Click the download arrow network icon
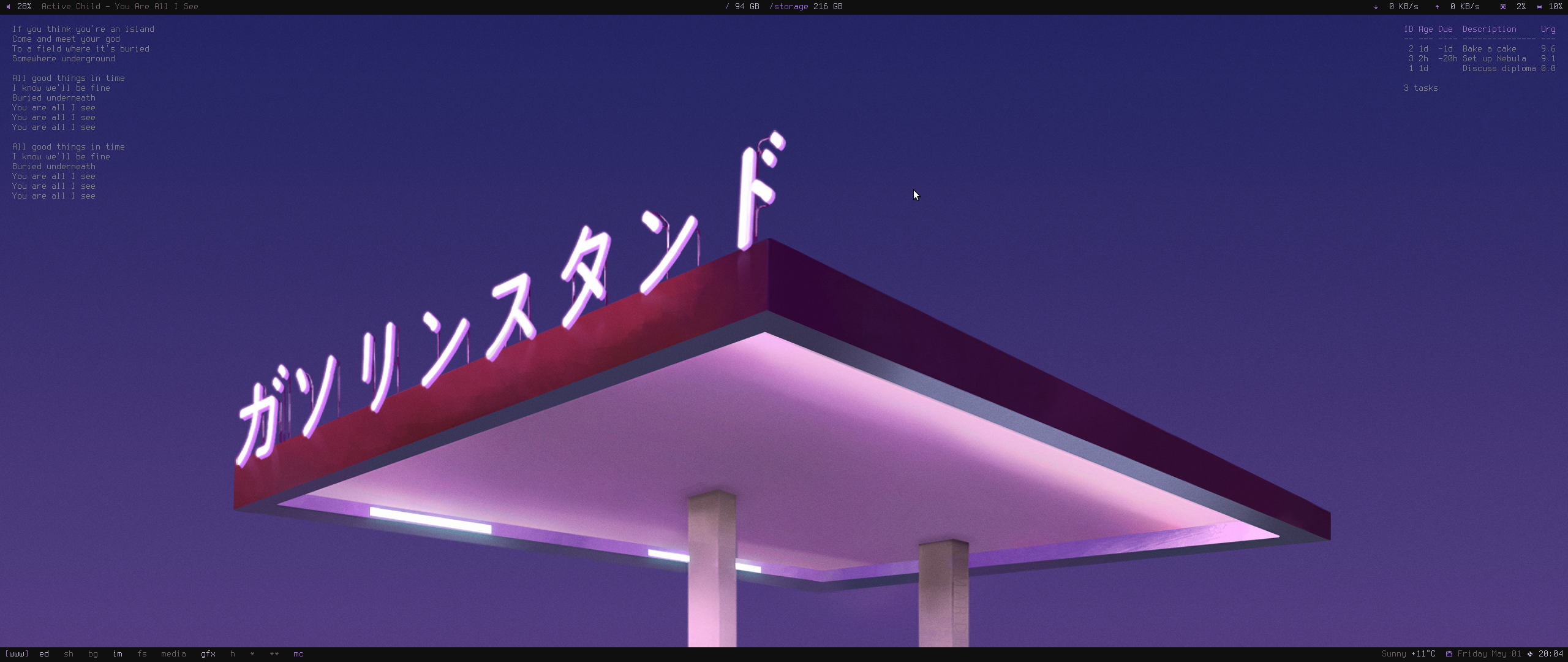The image size is (1568, 662). [1376, 7]
